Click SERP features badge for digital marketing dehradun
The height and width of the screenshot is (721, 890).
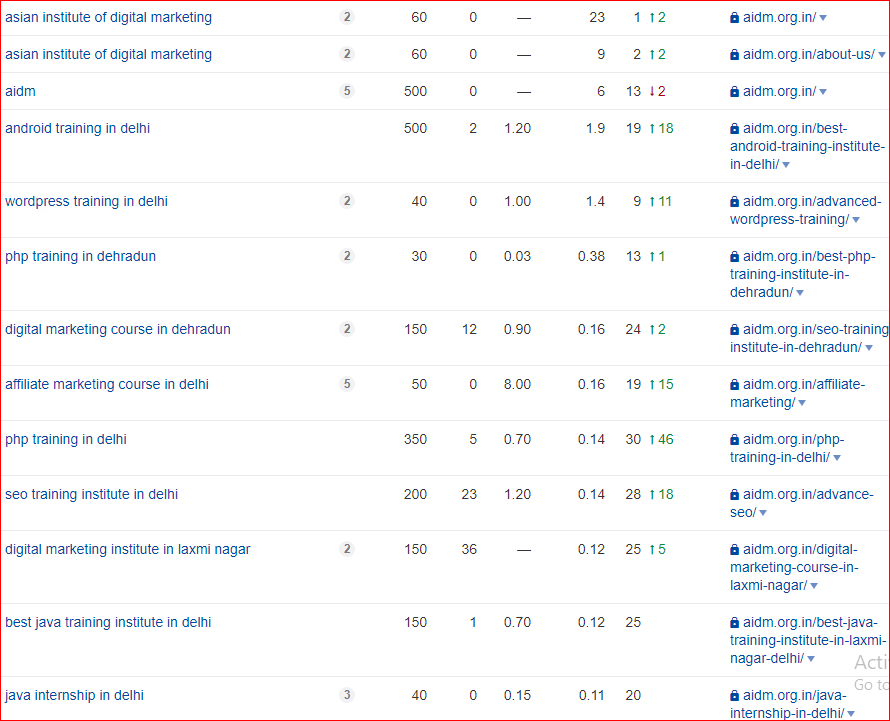[347, 329]
